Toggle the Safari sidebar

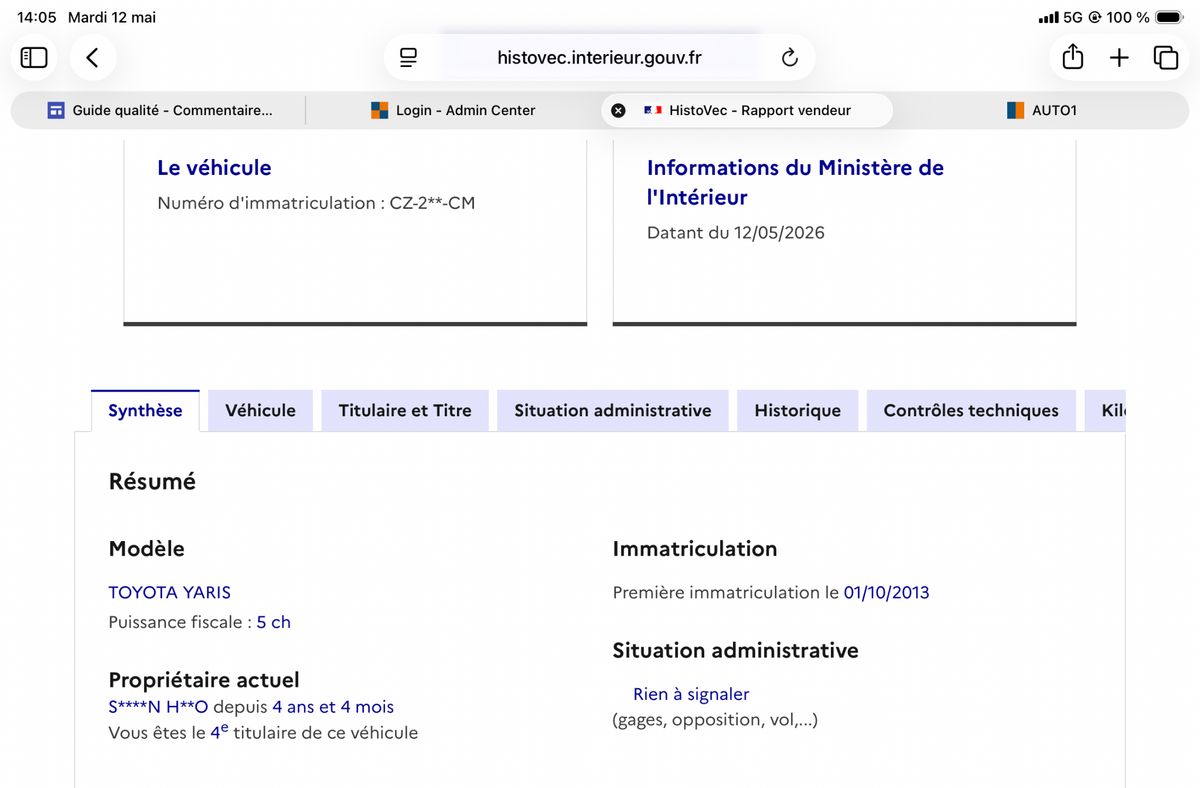(34, 58)
